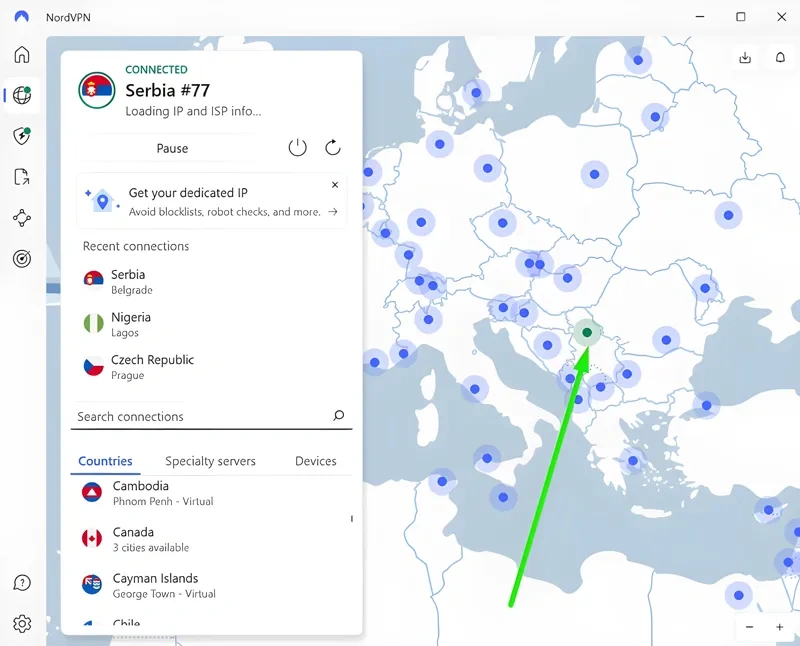Connect to recent Serbia Belgrade
The width and height of the screenshot is (800, 646).
(x=211, y=282)
